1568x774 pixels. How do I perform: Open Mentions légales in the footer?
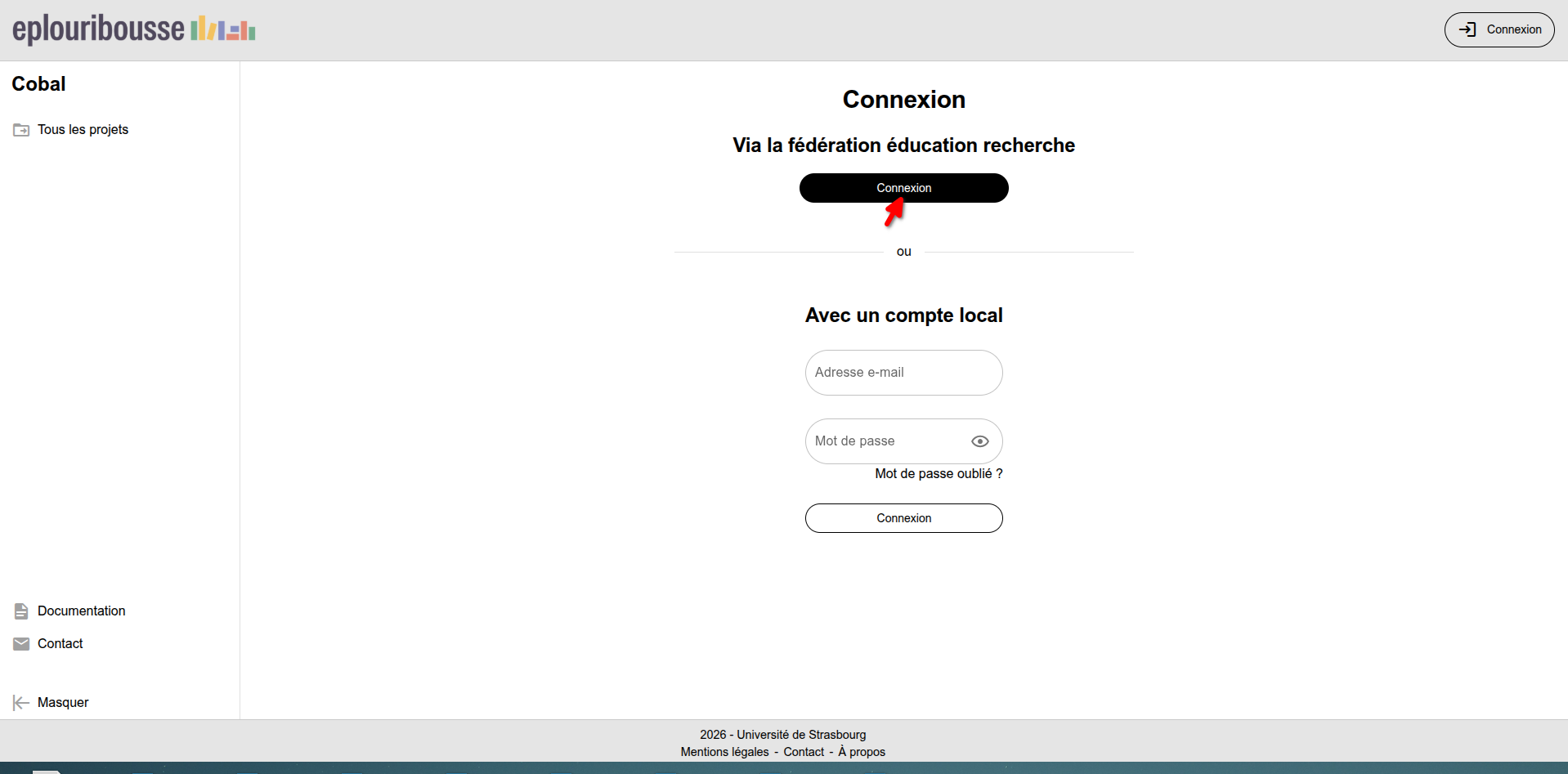pyautogui.click(x=724, y=752)
